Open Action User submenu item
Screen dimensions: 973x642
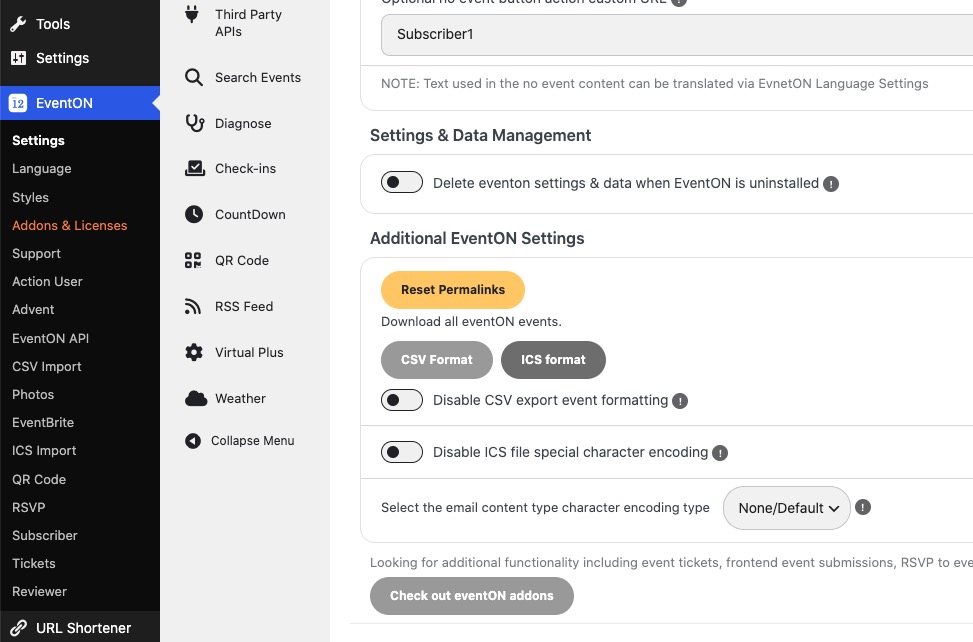coord(47,282)
